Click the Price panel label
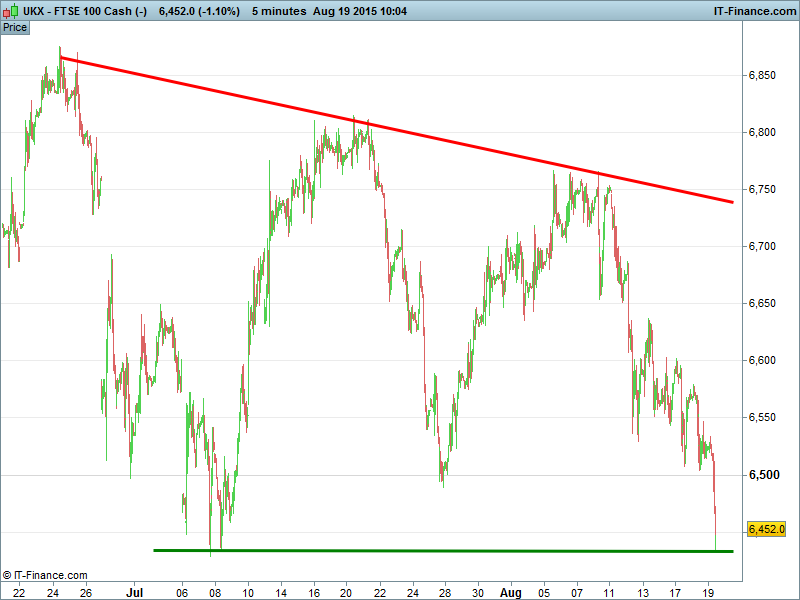 point(15,28)
